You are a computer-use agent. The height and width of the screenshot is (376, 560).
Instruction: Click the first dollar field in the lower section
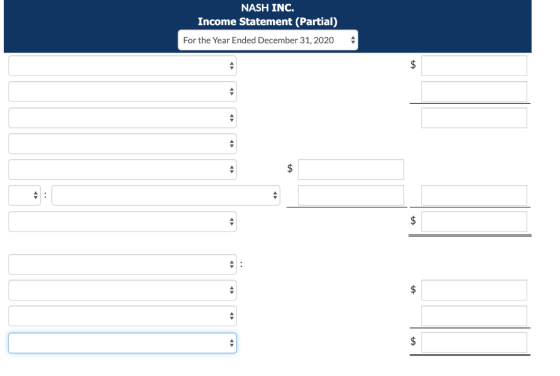474,290
